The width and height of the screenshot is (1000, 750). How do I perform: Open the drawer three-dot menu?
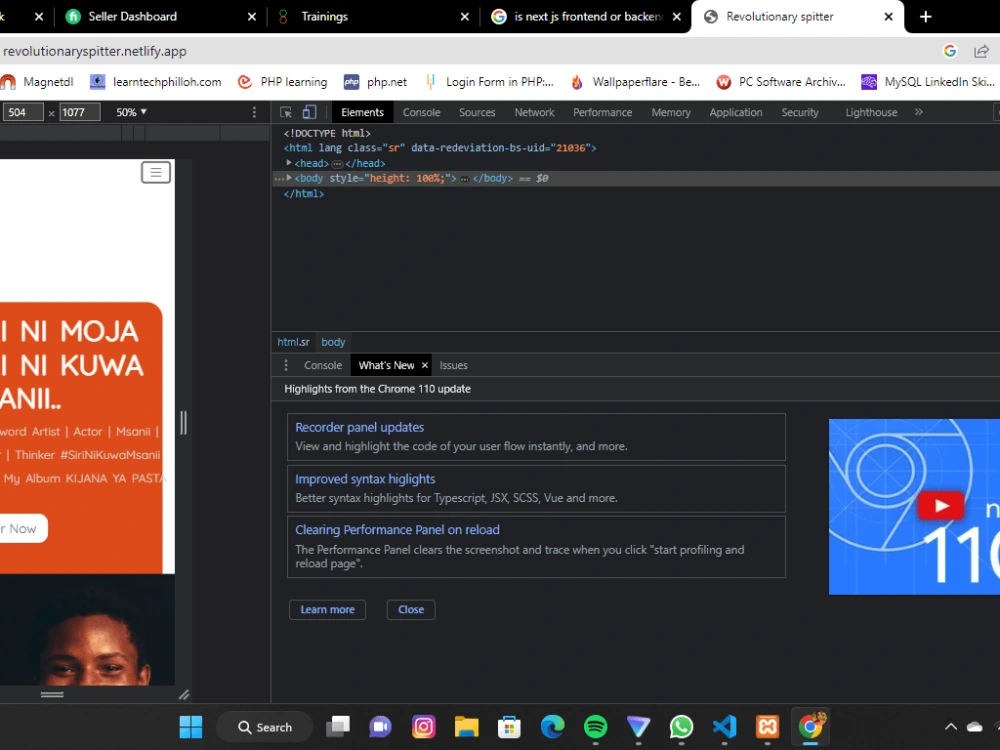coord(286,365)
